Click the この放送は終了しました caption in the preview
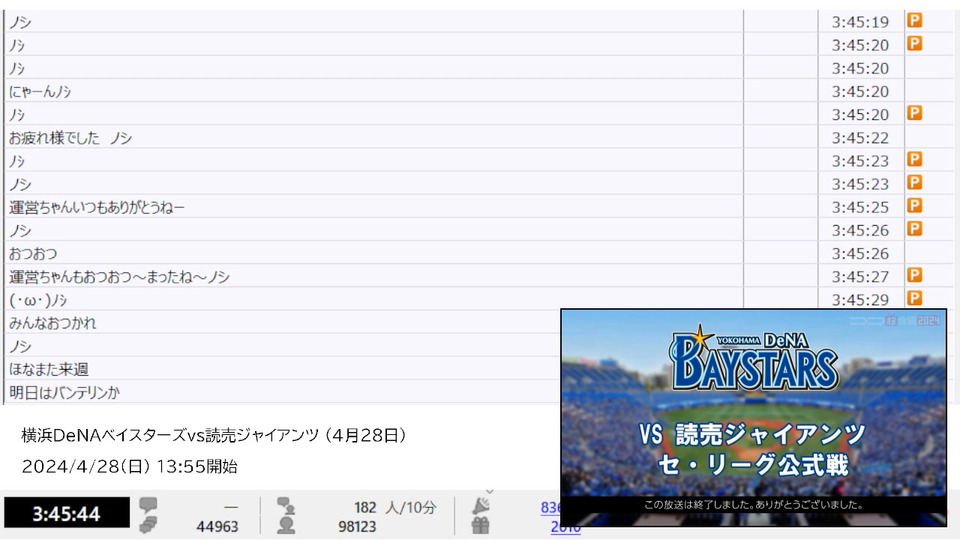The width and height of the screenshot is (960, 540). point(754,505)
